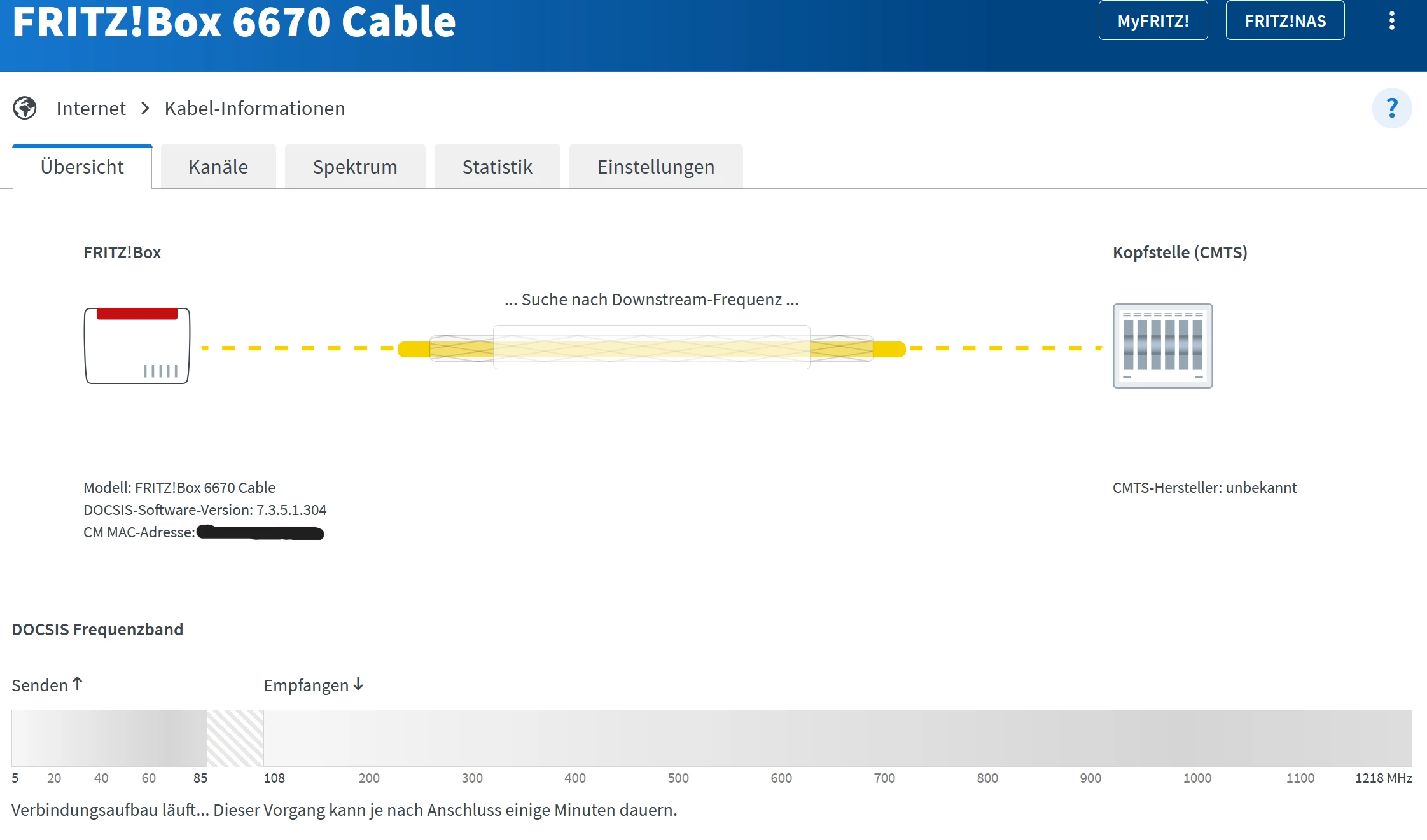Click the hatched gap in the frequency band
Image resolution: width=1427 pixels, height=840 pixels.
click(235, 738)
